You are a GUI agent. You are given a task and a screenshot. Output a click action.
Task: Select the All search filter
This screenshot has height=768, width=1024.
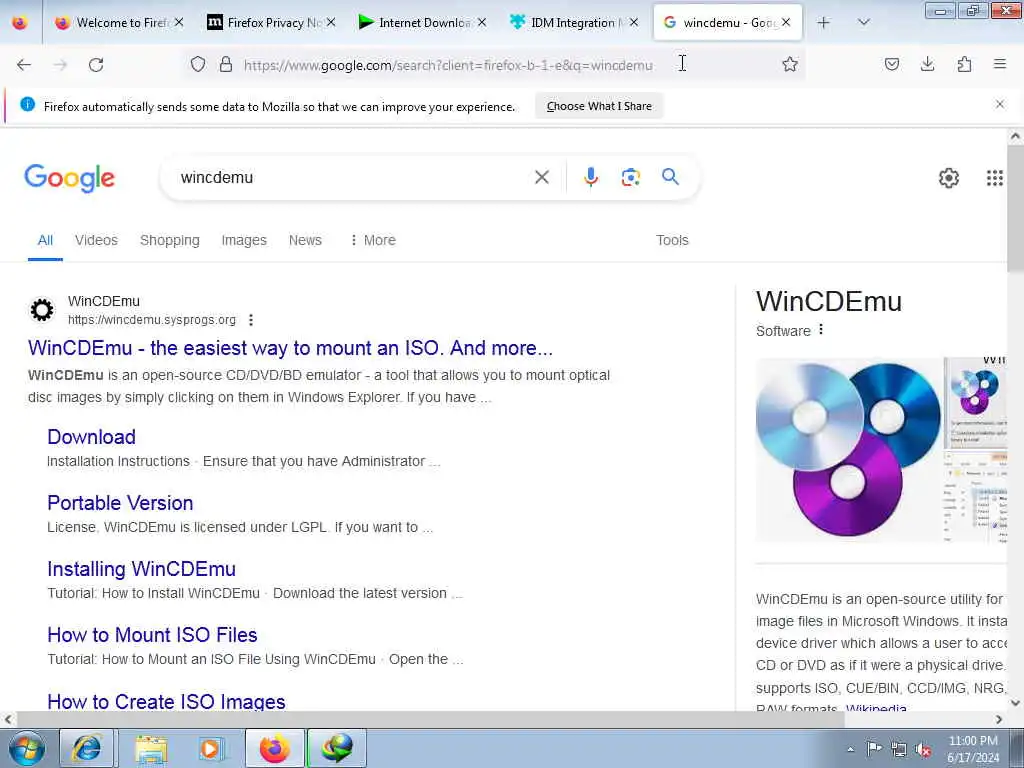pyautogui.click(x=45, y=240)
